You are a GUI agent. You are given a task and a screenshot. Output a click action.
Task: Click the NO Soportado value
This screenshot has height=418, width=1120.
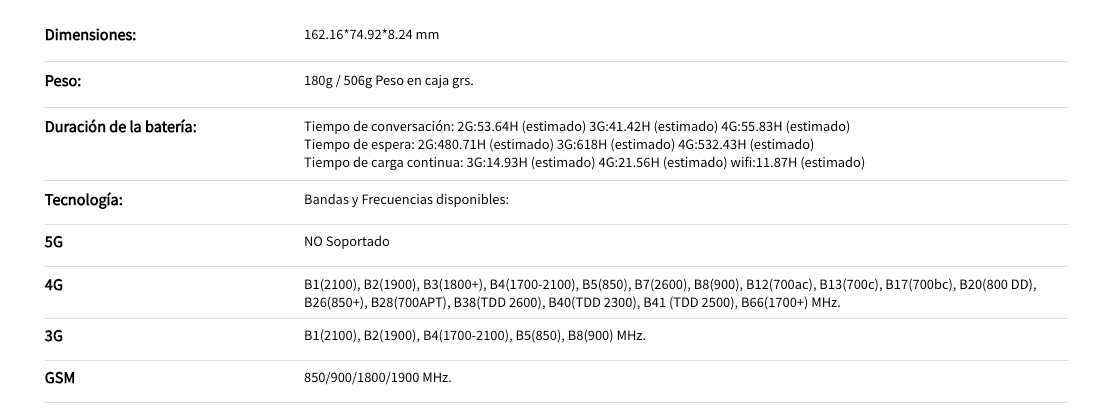click(x=347, y=242)
